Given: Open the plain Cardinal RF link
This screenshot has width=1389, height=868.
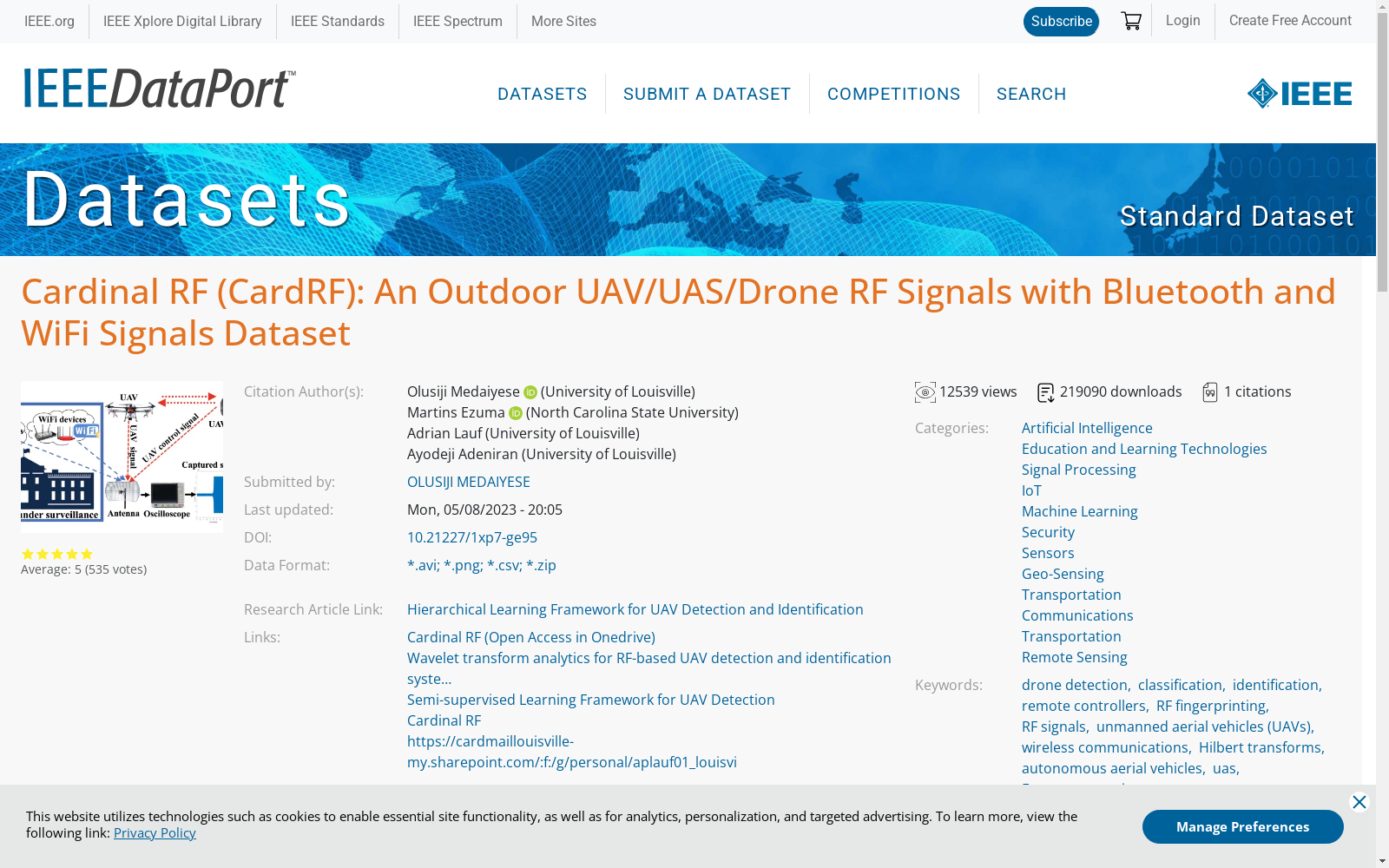Looking at the screenshot, I should (444, 720).
